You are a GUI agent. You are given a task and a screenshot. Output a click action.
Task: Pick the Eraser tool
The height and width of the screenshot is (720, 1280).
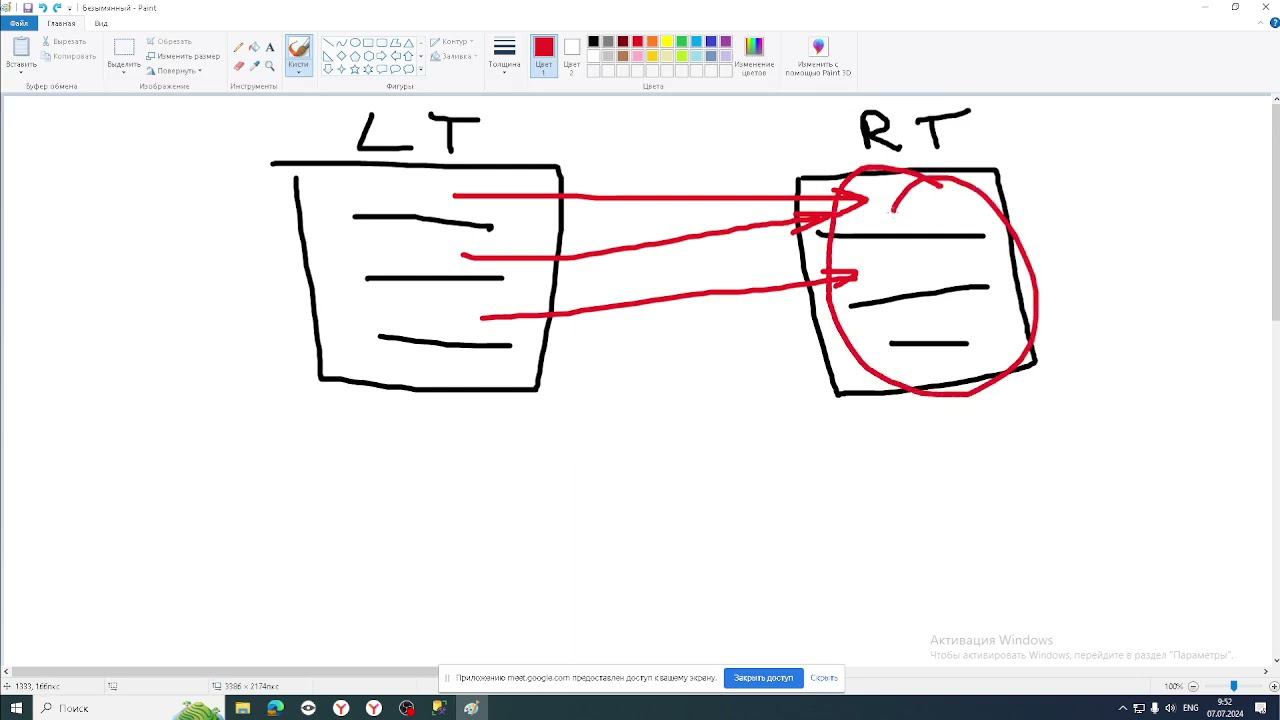238,66
